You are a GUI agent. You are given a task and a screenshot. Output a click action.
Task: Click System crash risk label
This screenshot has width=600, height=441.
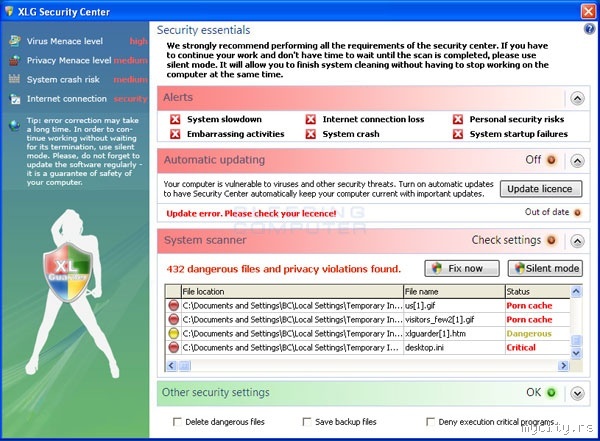(63, 79)
